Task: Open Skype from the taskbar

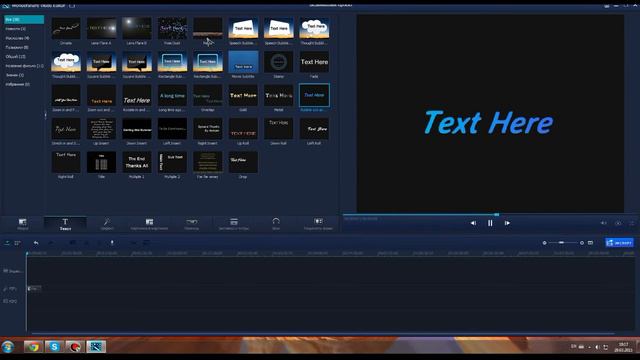Action: 54,347
